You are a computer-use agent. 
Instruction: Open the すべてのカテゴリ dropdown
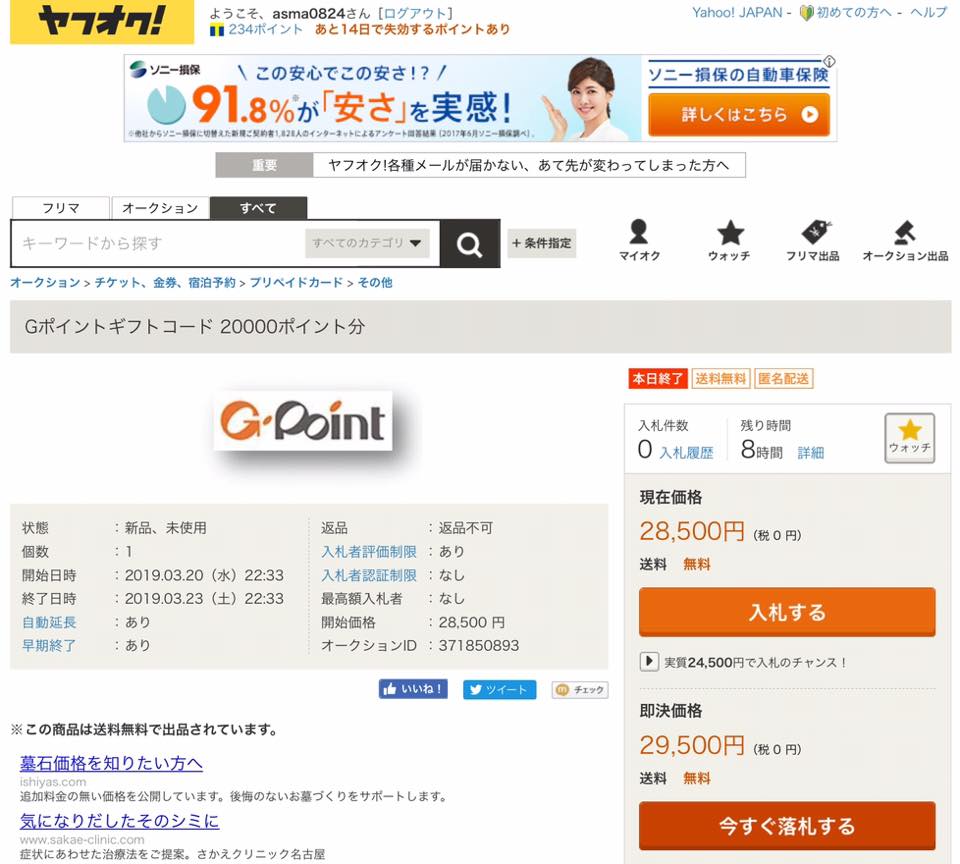[367, 243]
